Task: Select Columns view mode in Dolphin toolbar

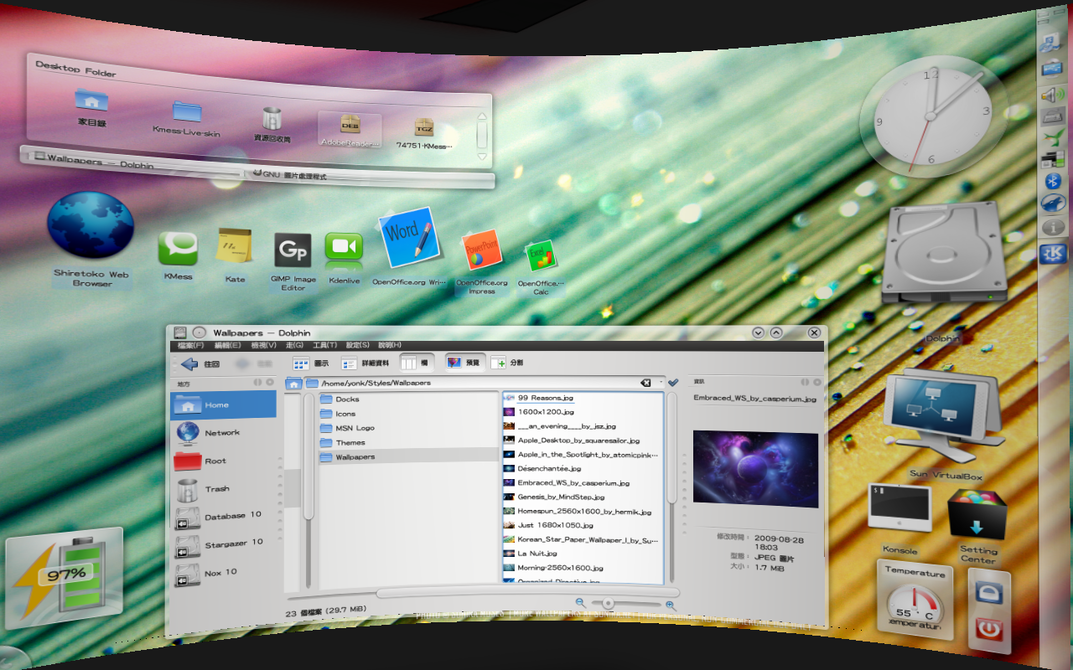Action: [415, 363]
